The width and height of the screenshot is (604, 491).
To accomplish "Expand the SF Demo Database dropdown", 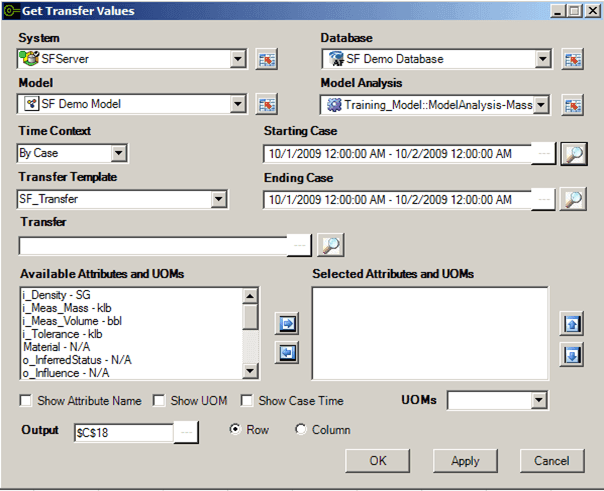I will point(543,59).
